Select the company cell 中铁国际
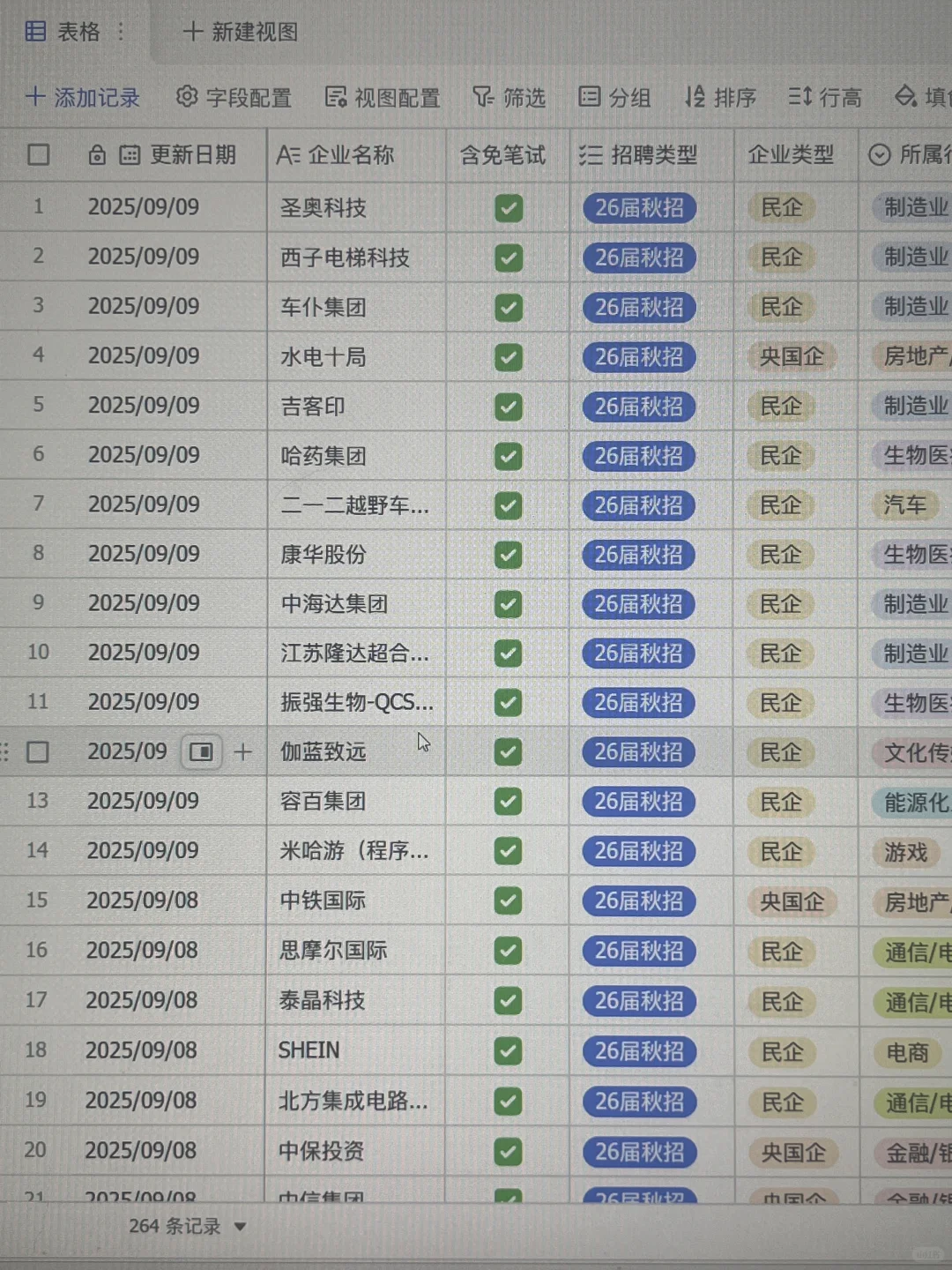Screen dimensions: 952x1270 [355, 900]
